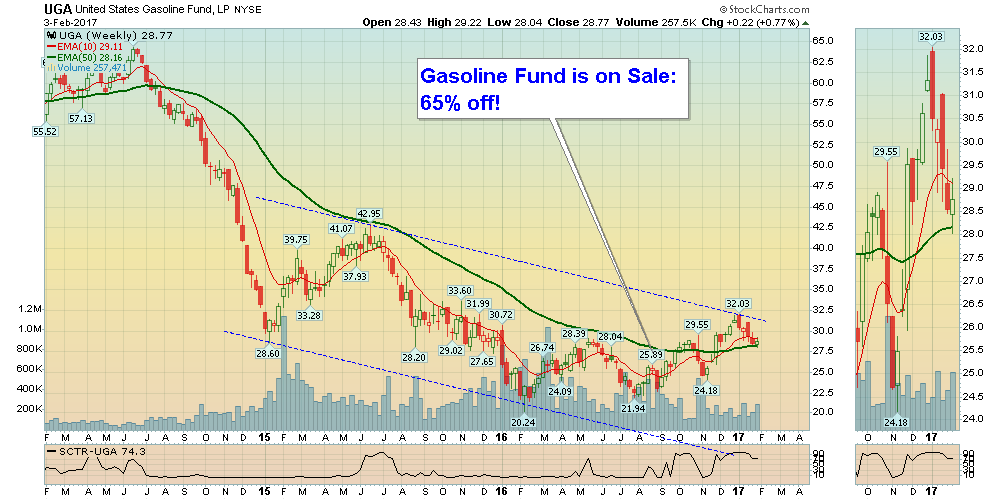Click the red line marker beside EMA(10)
The image size is (1000, 500).
[52, 47]
